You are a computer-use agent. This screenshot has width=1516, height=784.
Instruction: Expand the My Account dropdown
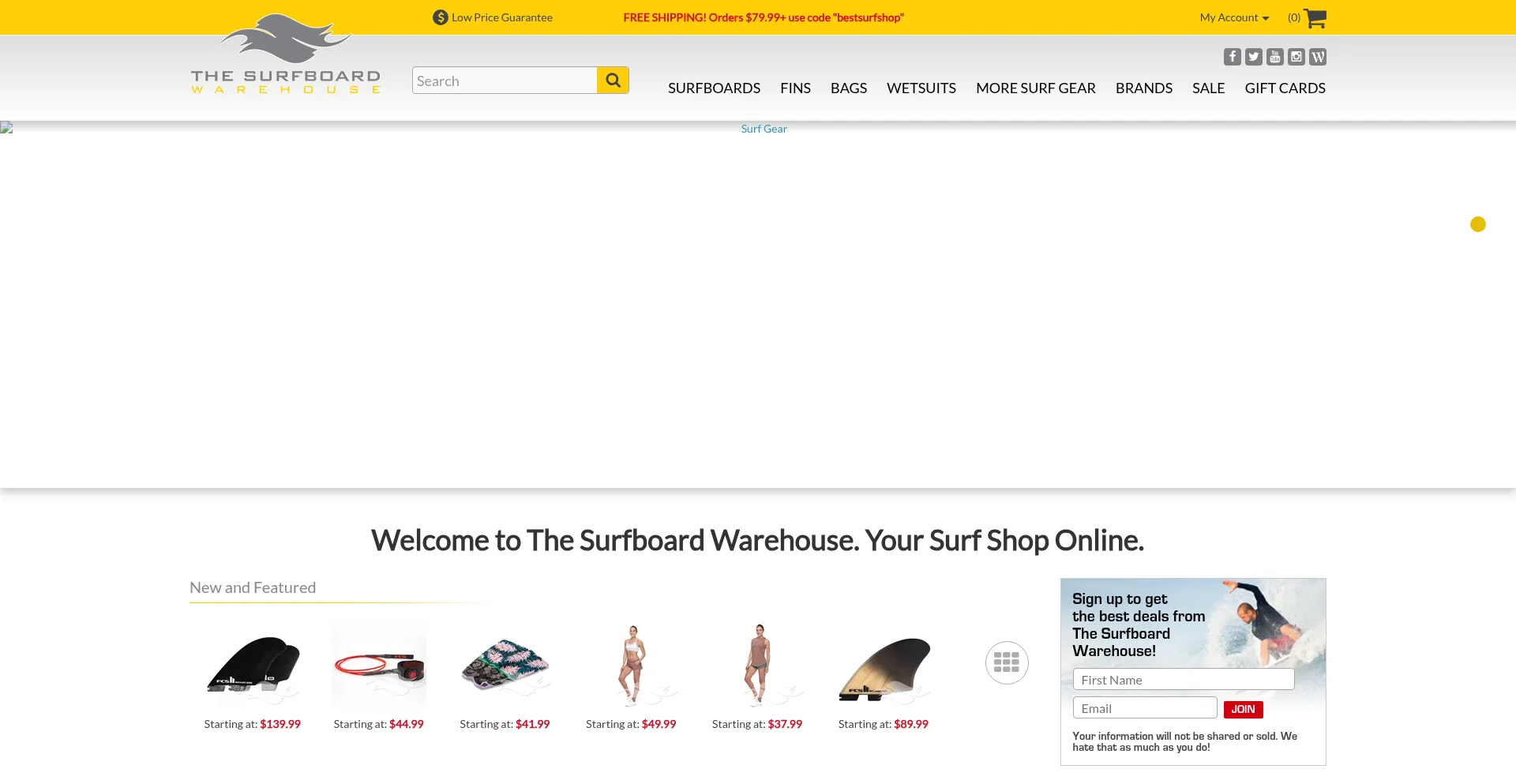(x=1234, y=17)
